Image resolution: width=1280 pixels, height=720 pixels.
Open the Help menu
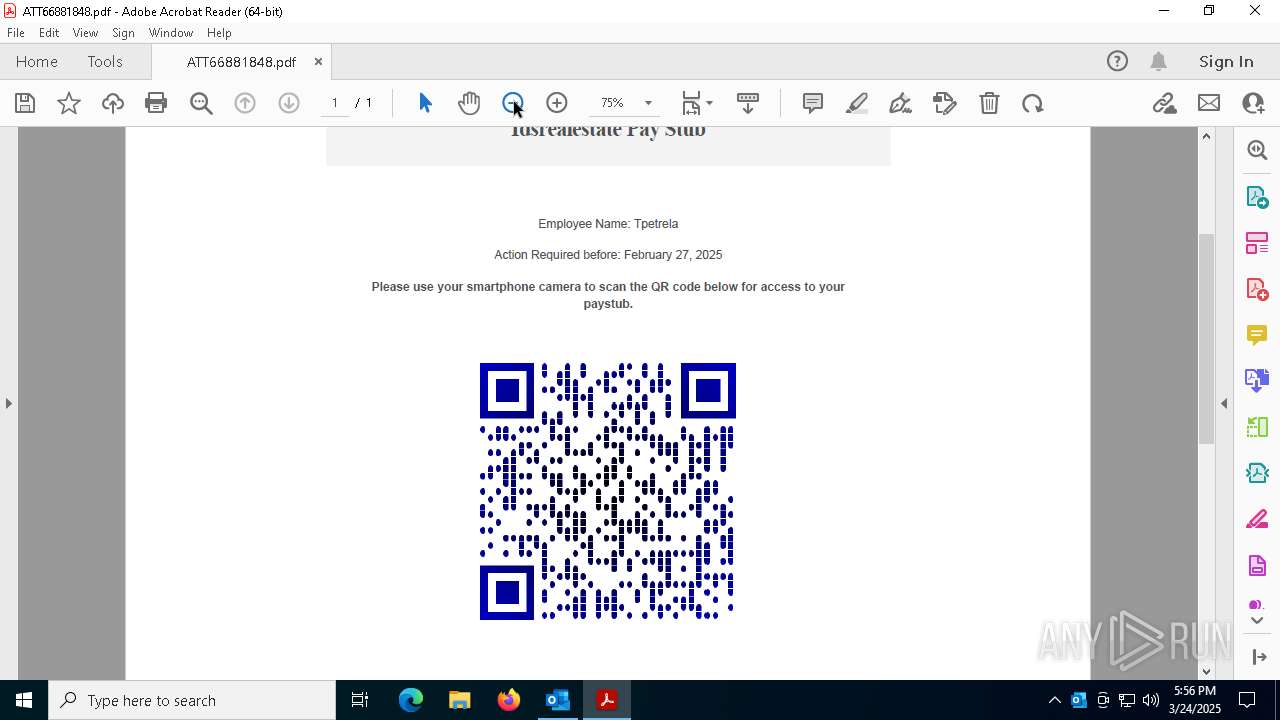click(x=219, y=33)
